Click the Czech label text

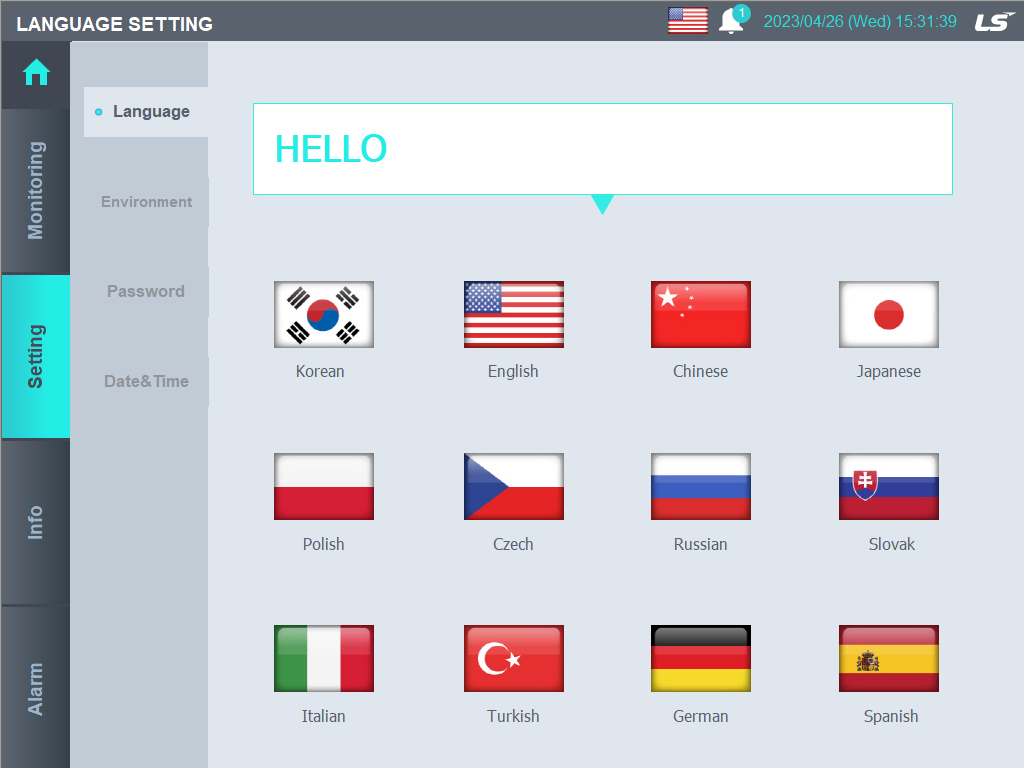coord(513,544)
